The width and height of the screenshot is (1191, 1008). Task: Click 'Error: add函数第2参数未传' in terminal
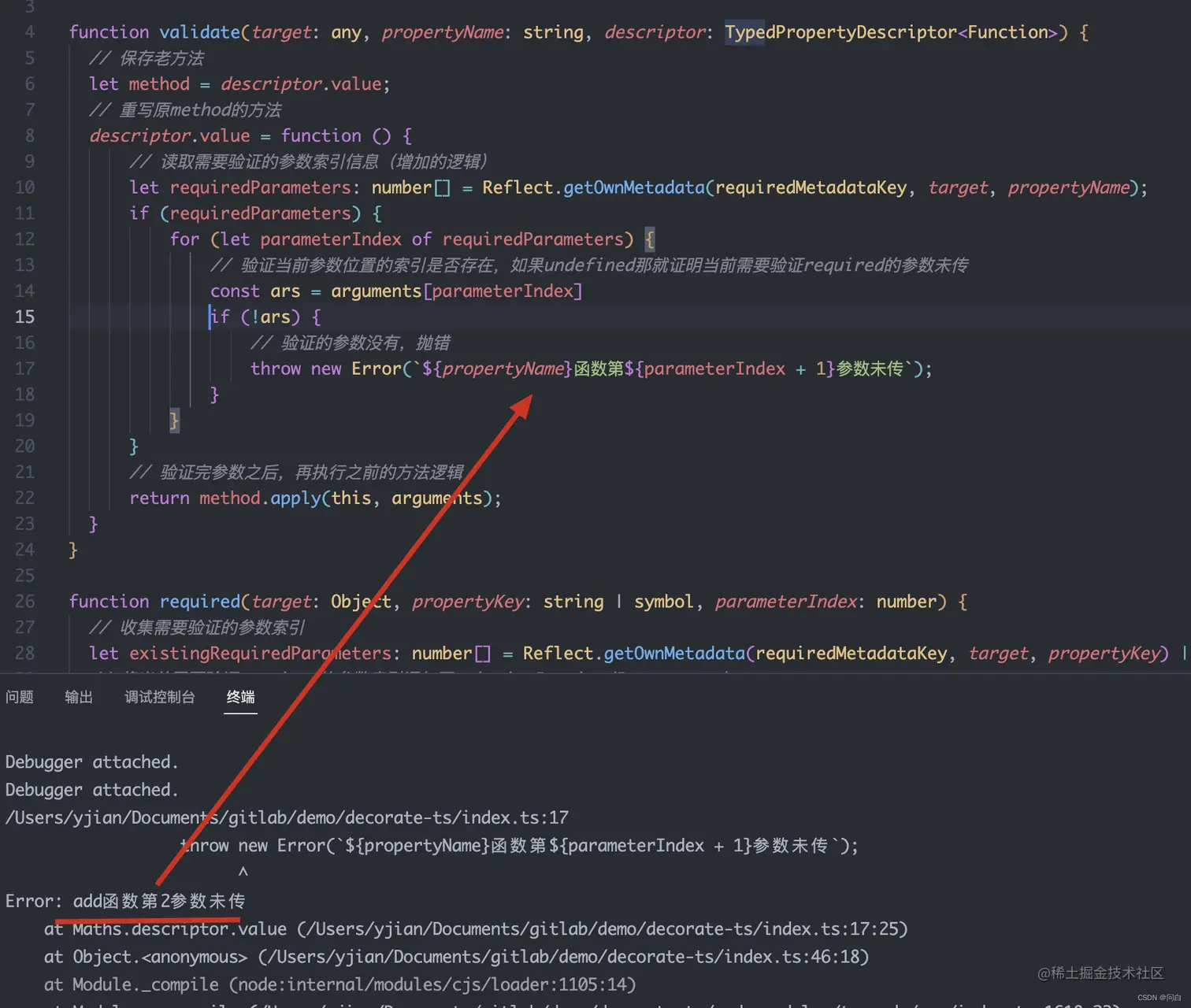point(125,901)
